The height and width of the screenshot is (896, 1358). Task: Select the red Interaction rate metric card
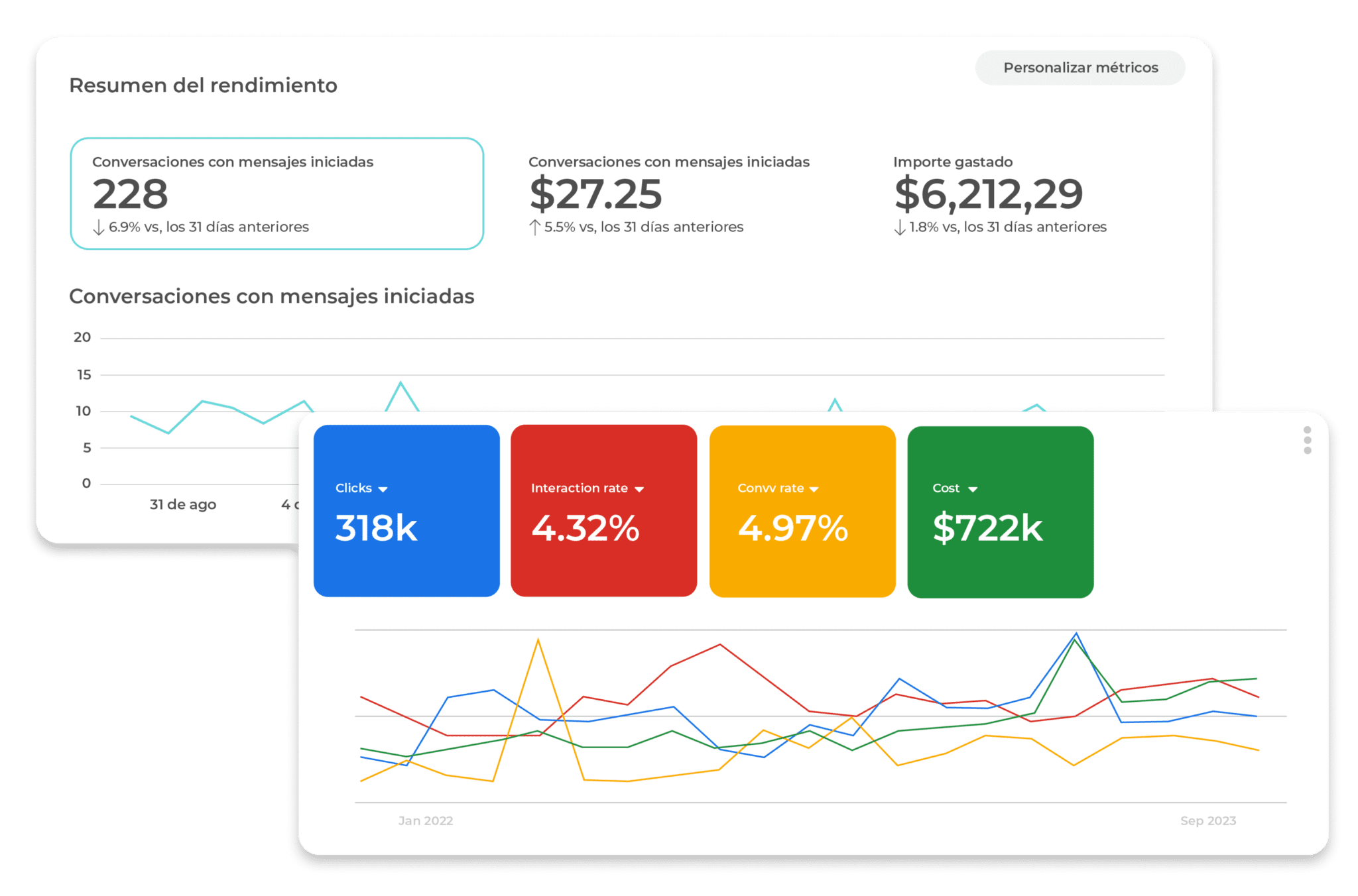[x=603, y=512]
